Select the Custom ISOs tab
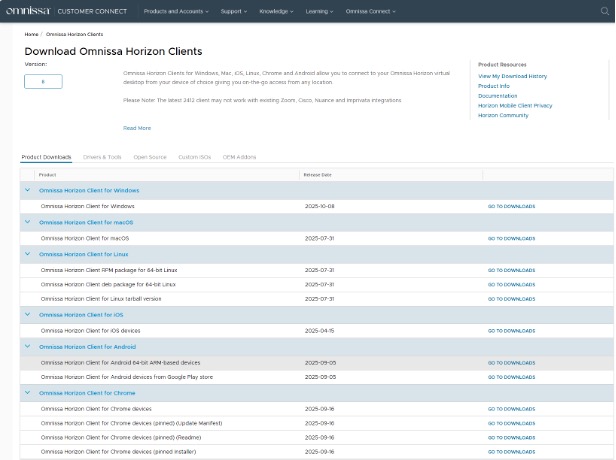Screen dimensions: 616x460 [194, 157]
